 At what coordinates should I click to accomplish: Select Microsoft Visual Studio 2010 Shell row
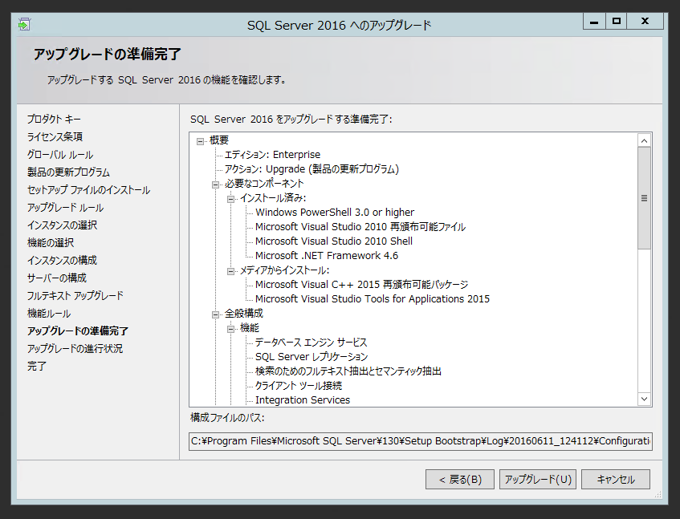click(334, 241)
